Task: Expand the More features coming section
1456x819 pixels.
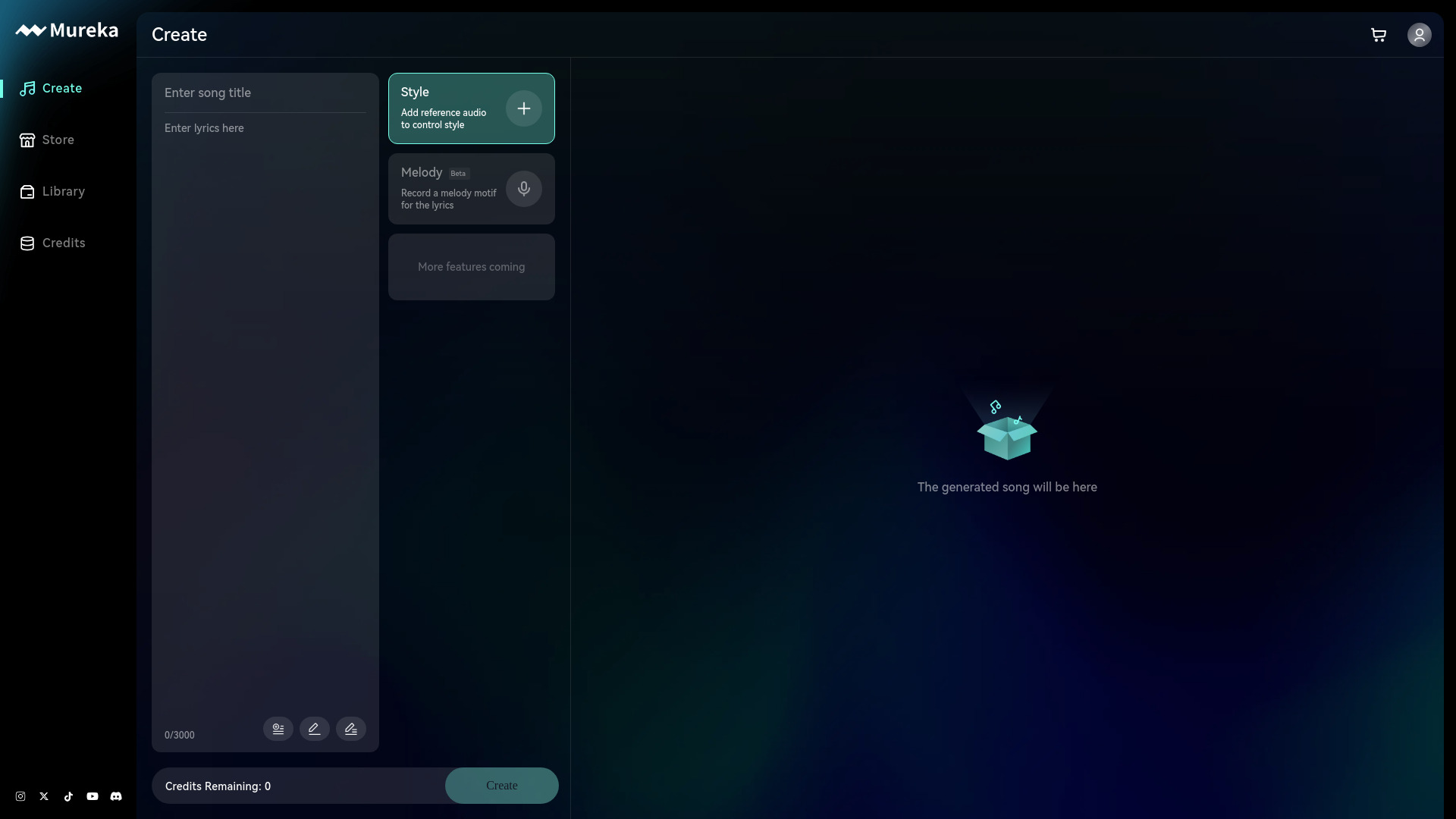Action: [x=471, y=266]
